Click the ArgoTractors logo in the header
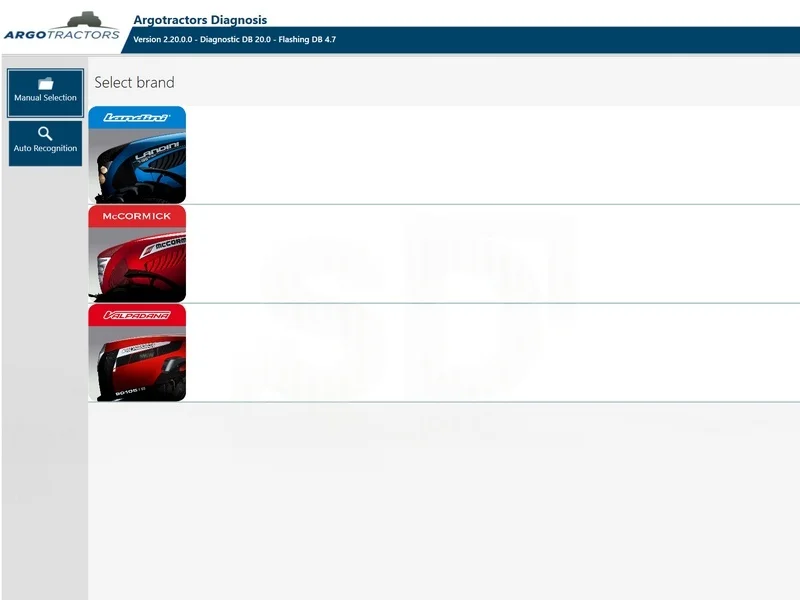The width and height of the screenshot is (800, 600). [x=62, y=33]
